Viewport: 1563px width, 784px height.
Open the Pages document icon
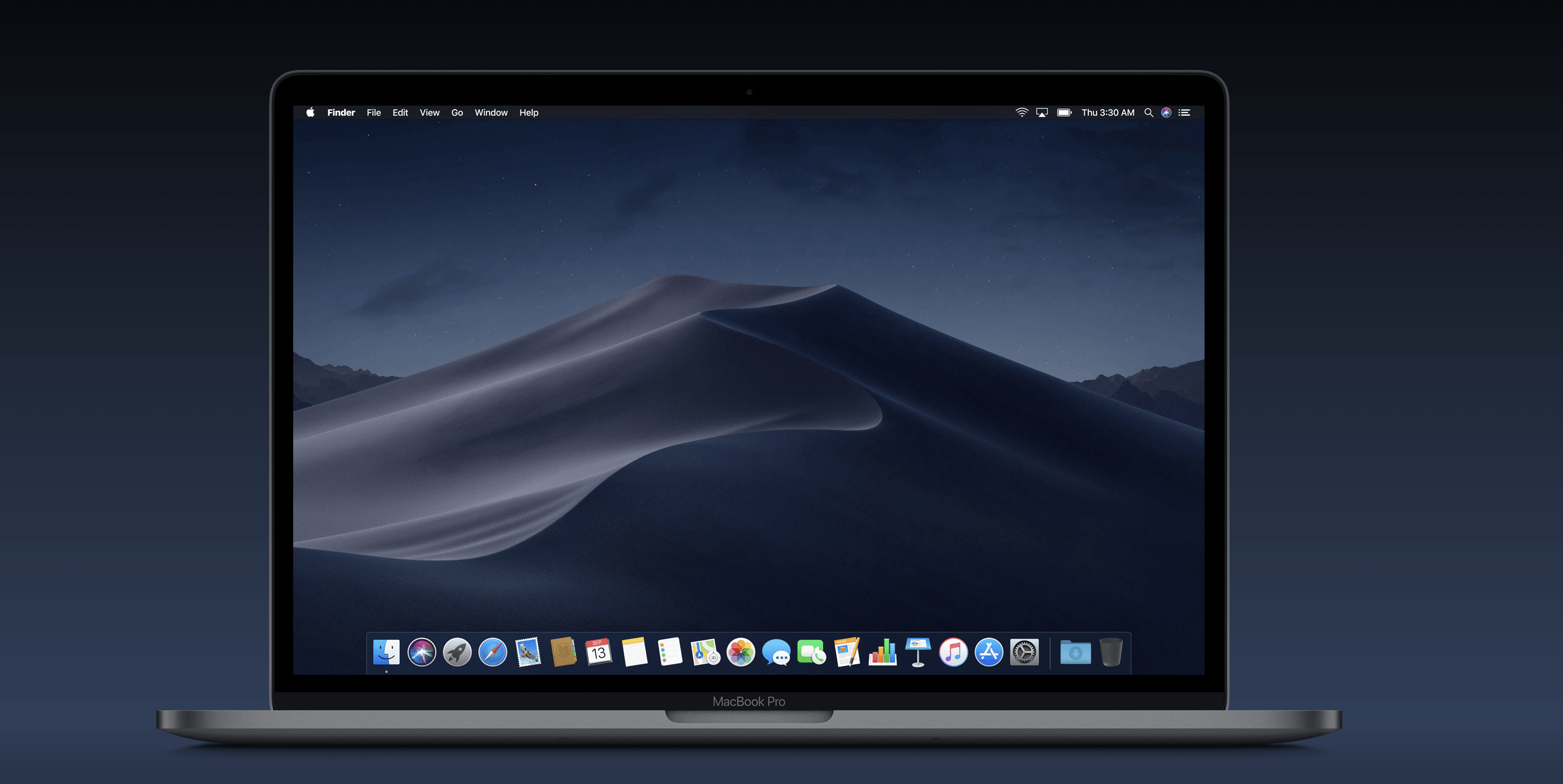coord(847,652)
